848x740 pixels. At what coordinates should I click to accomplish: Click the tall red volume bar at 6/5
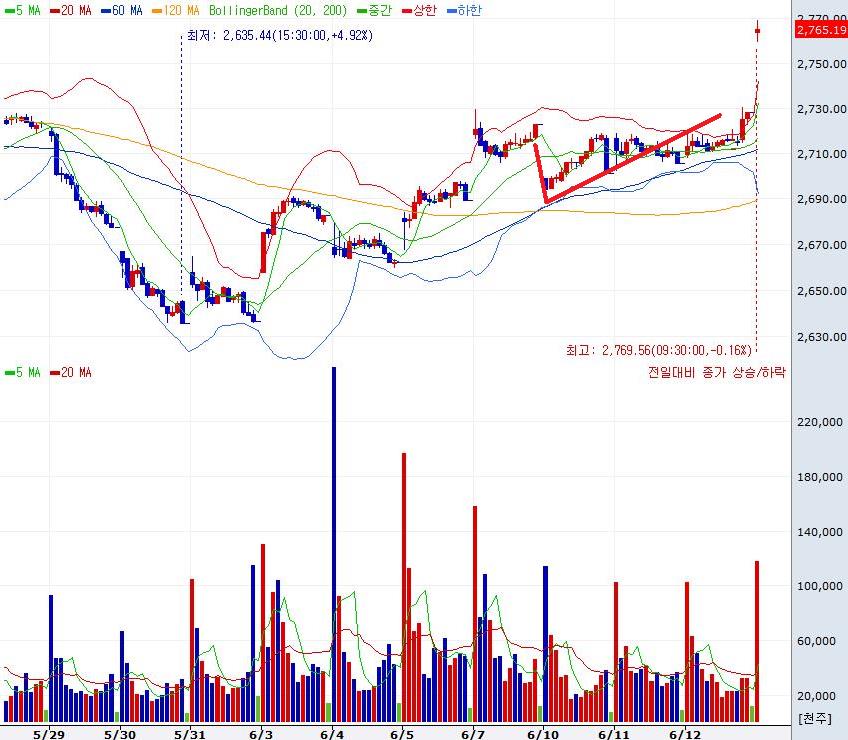coord(403,587)
